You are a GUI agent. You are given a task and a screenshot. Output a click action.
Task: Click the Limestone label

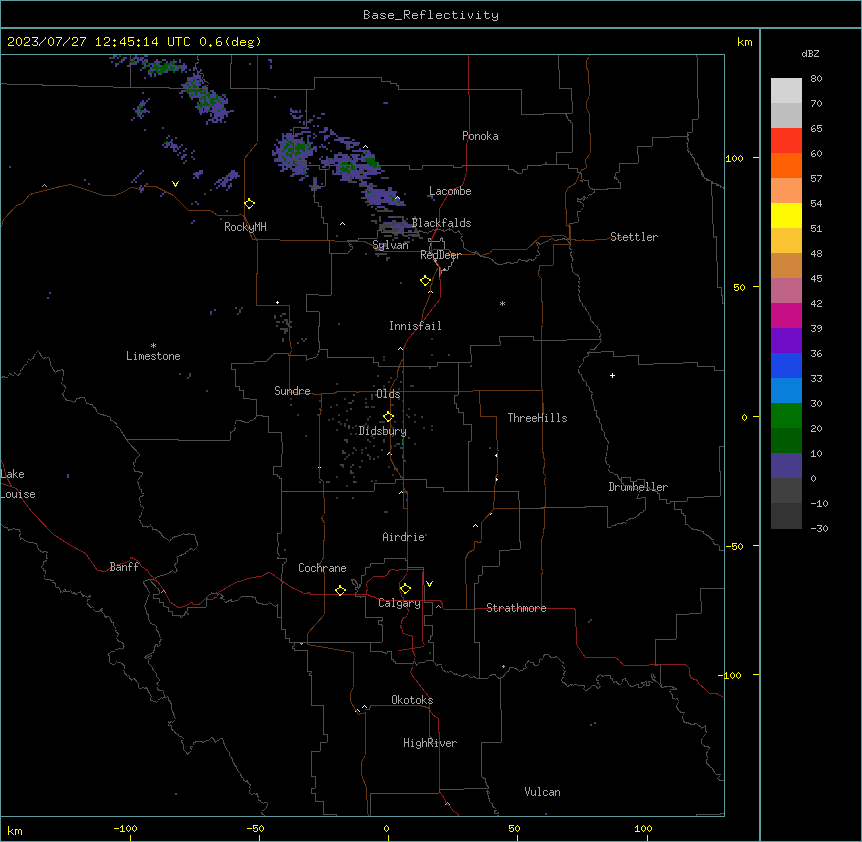(153, 356)
